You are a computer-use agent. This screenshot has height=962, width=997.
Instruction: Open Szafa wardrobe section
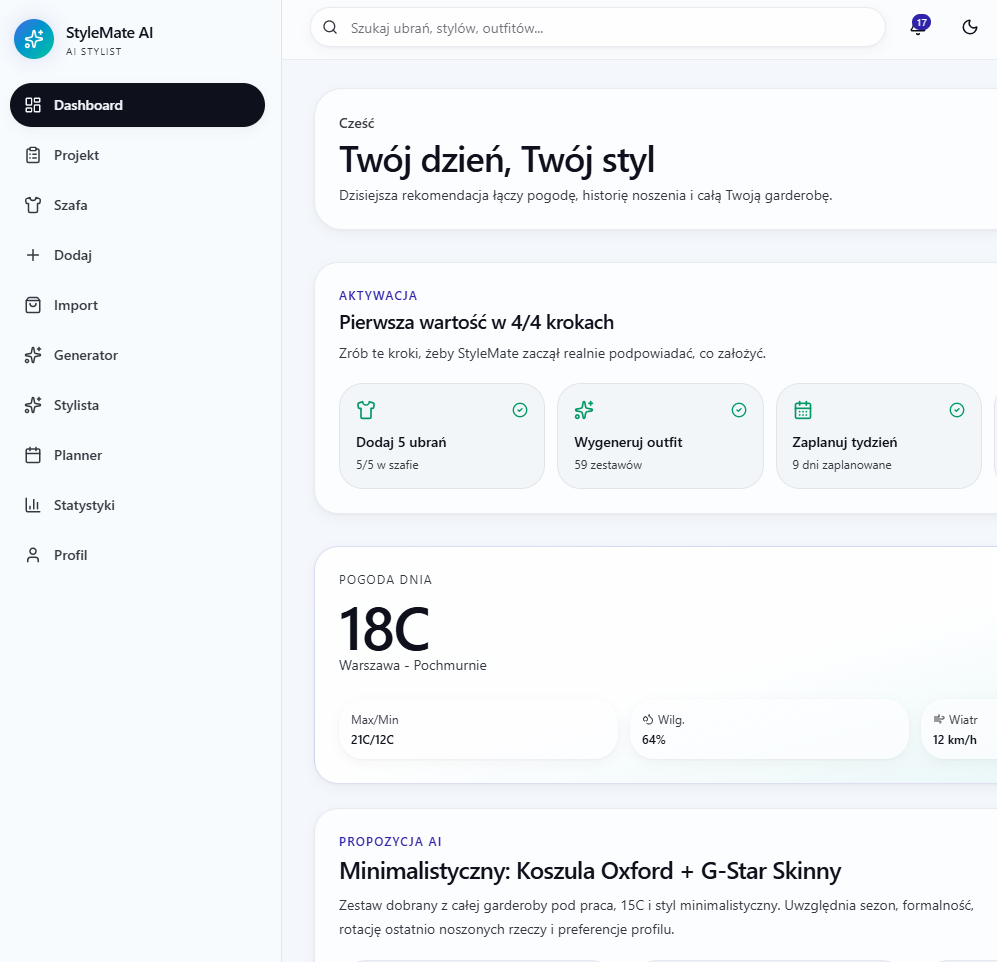137,205
